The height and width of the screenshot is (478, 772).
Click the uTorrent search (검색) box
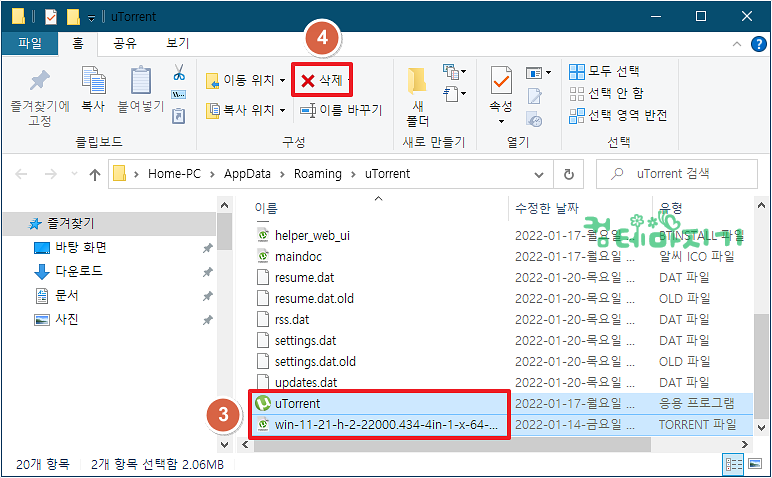click(676, 174)
